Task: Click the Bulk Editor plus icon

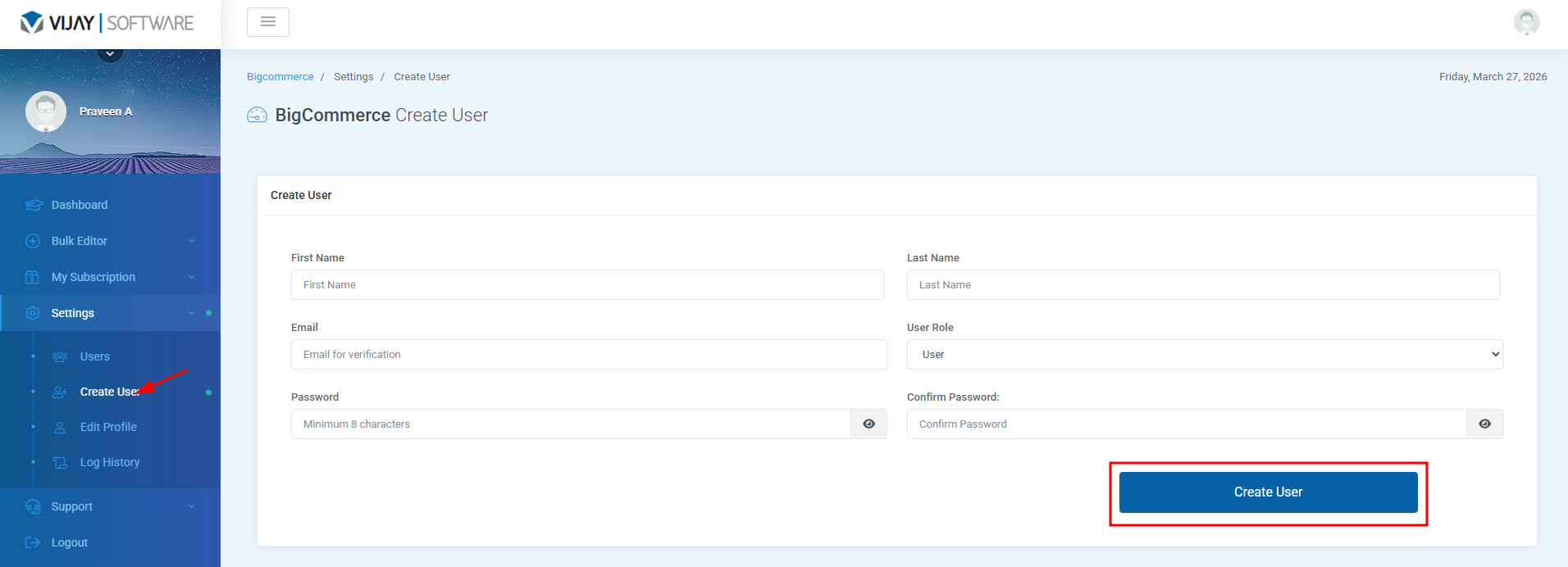Action: coord(33,241)
